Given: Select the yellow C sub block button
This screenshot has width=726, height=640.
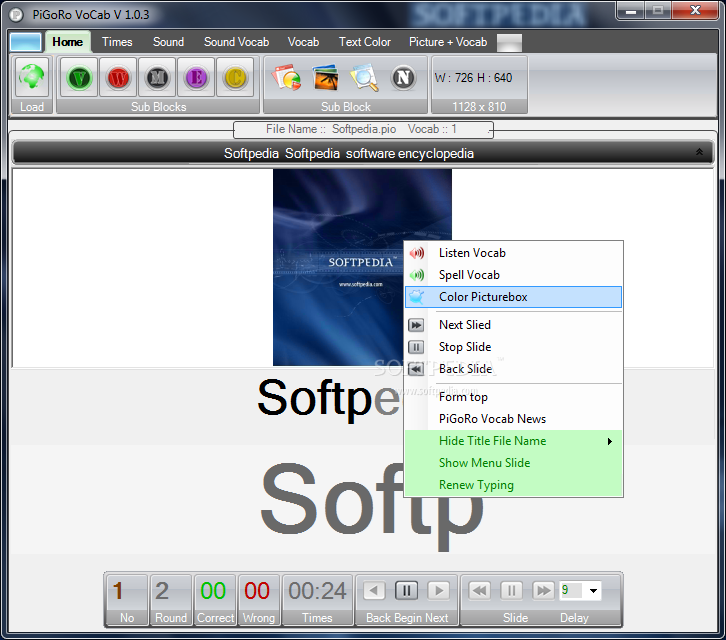Looking at the screenshot, I should coord(235,77).
